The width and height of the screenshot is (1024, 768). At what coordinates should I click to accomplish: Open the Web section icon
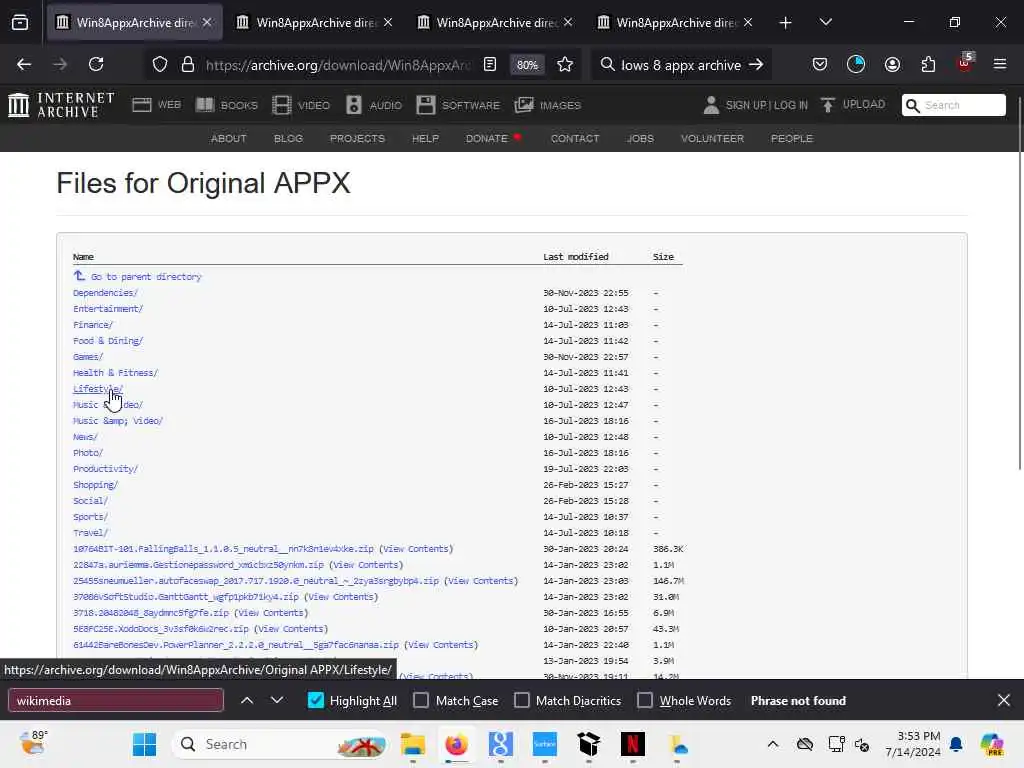click(156, 104)
